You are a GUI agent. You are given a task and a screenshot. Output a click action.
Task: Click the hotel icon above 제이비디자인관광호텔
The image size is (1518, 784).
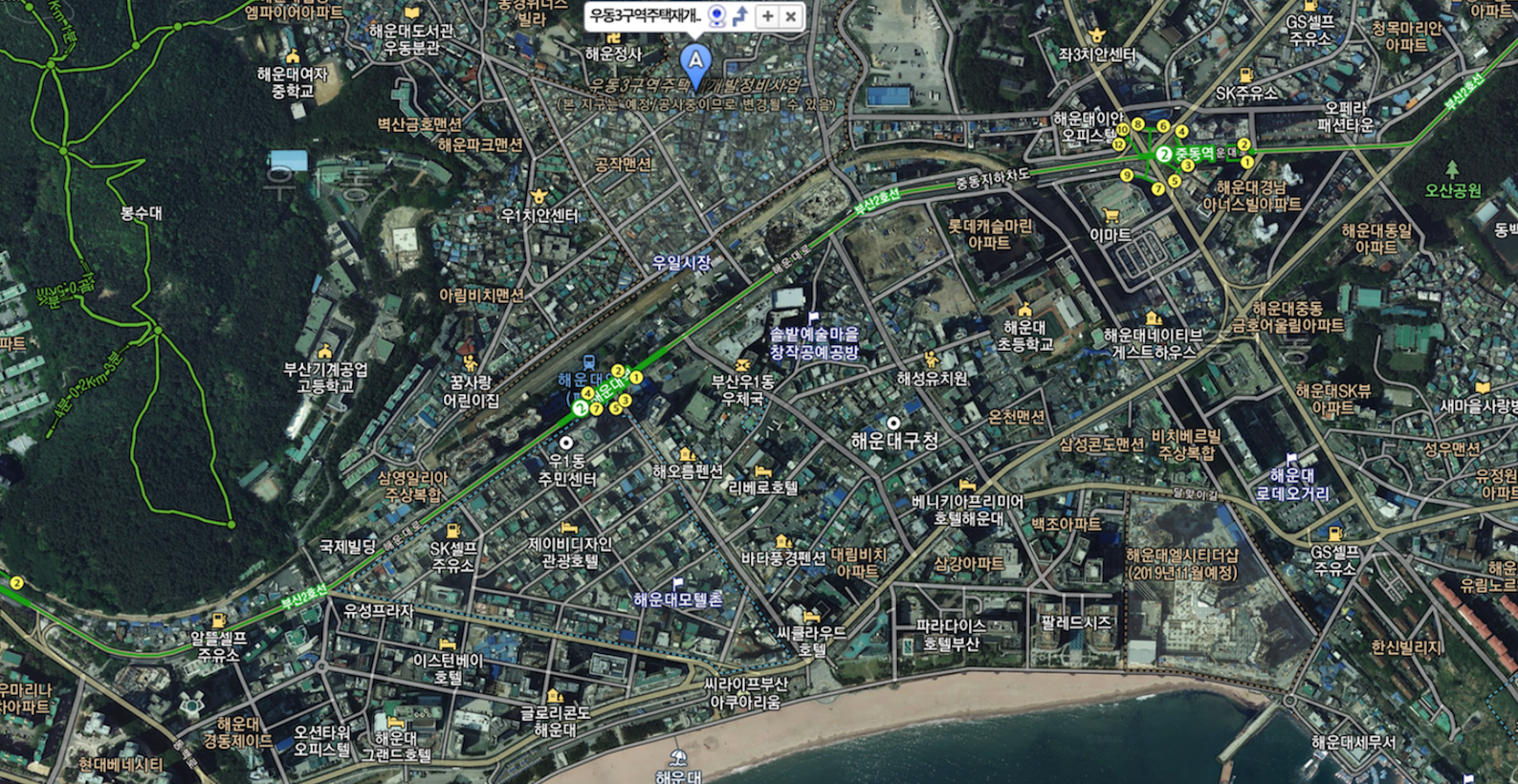(x=569, y=527)
